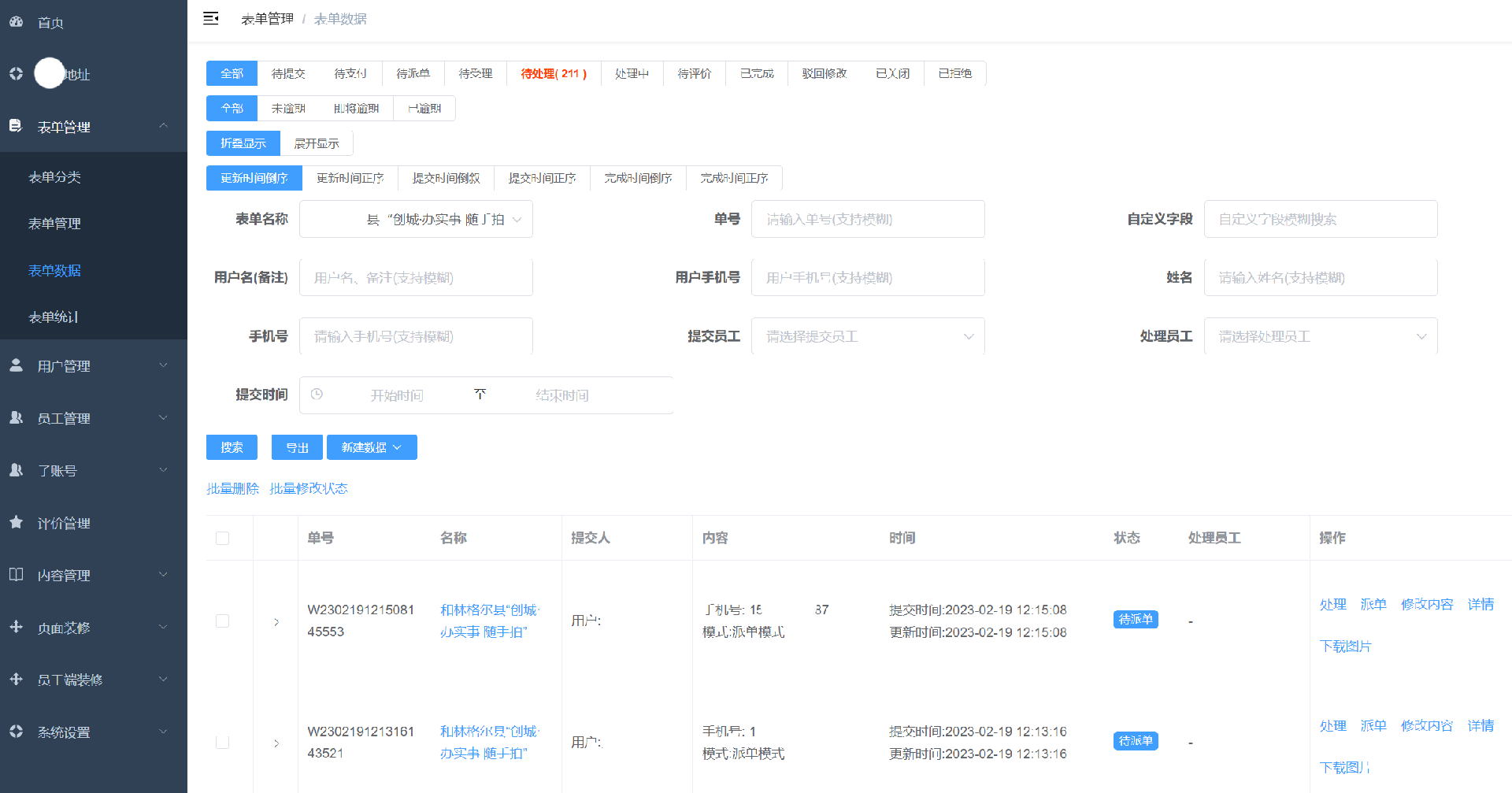Click 下载图片 link for first row
Image resolution: width=1512 pixels, height=793 pixels.
coord(1346,646)
